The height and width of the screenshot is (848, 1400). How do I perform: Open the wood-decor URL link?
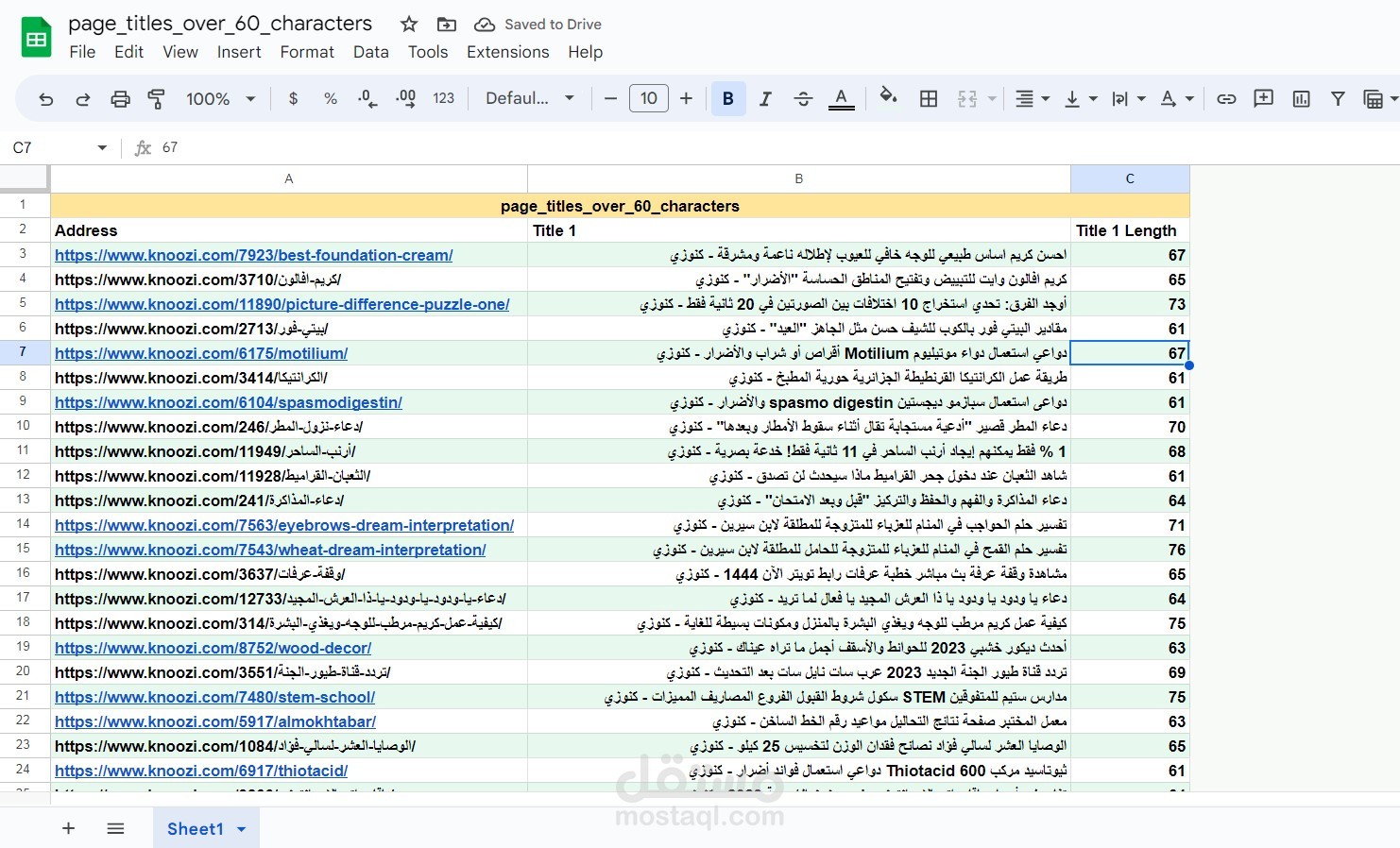point(213,648)
